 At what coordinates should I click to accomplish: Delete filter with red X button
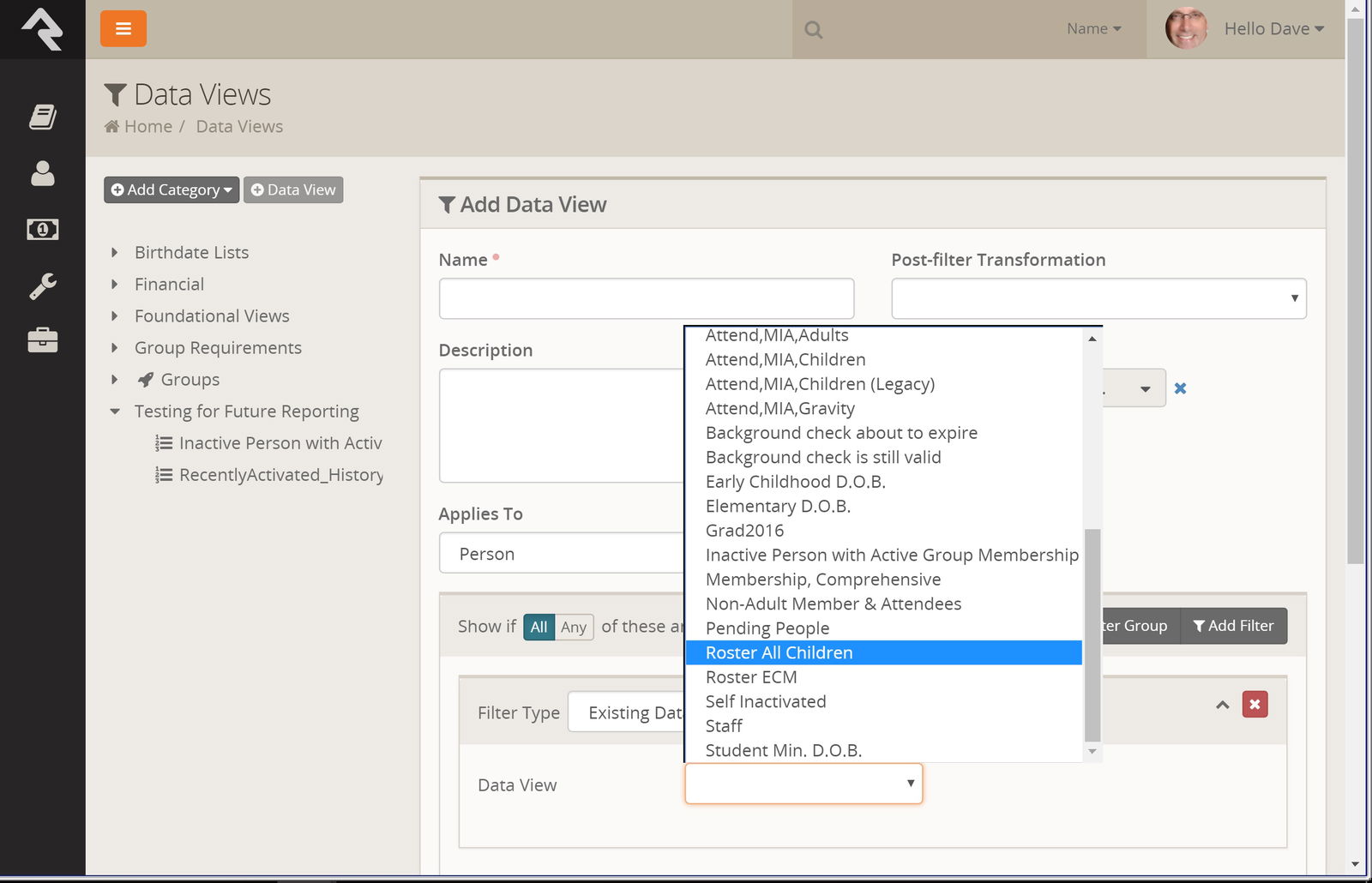(1255, 705)
